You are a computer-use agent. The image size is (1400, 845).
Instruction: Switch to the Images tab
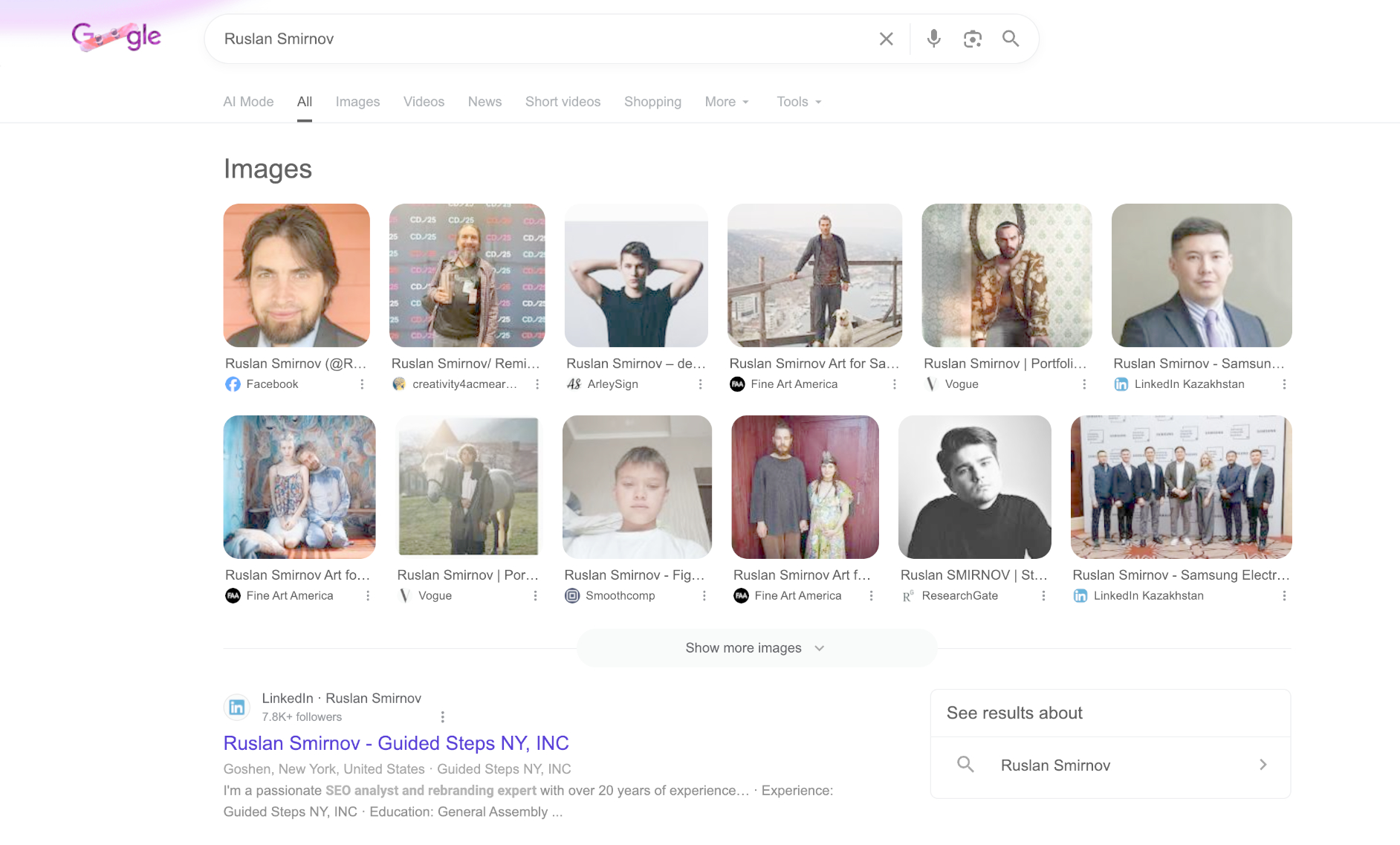click(x=357, y=102)
